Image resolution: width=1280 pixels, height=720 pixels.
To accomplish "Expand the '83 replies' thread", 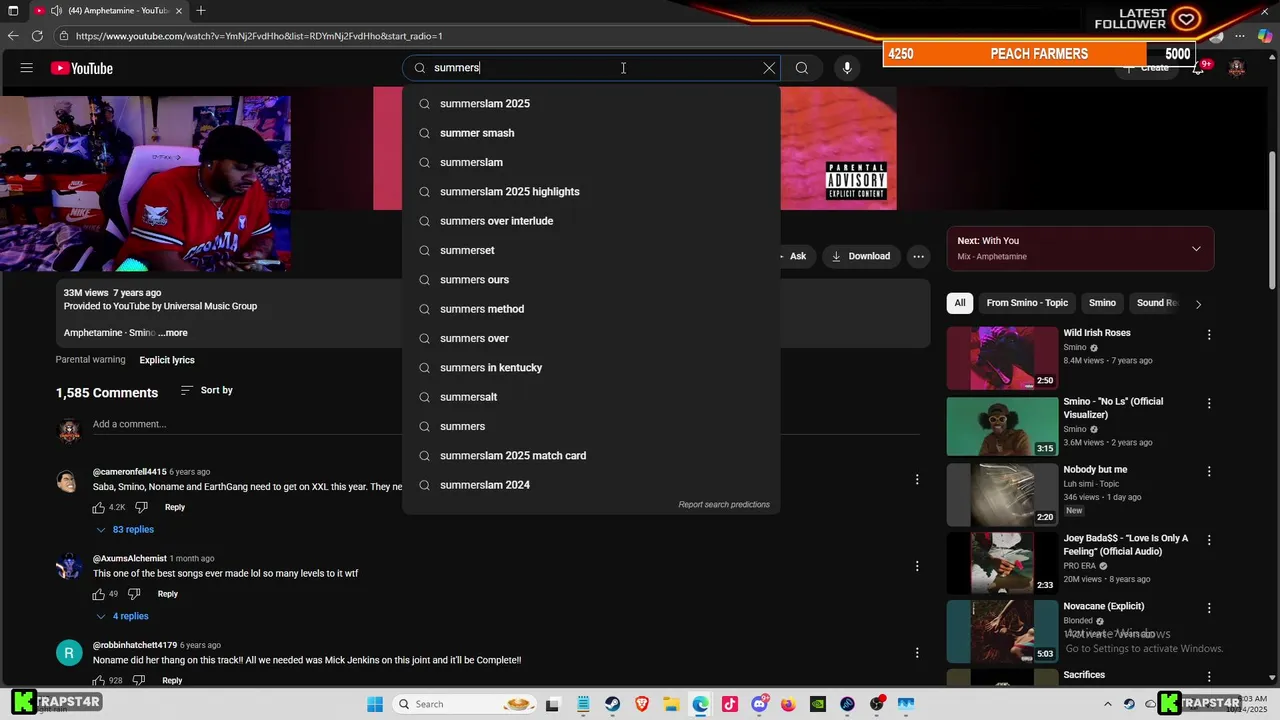I will coord(125,529).
